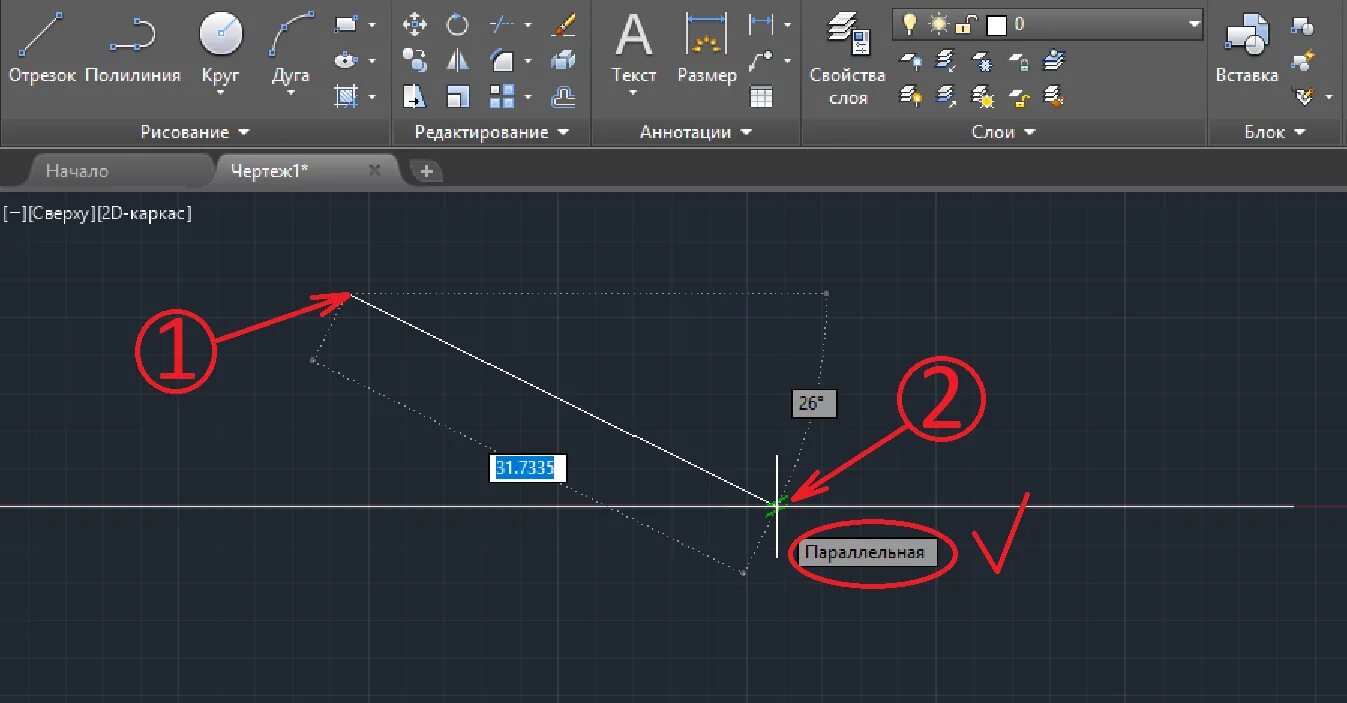The height and width of the screenshot is (703, 1347).
Task: Select the Отрезок line tool
Action: tap(41, 48)
